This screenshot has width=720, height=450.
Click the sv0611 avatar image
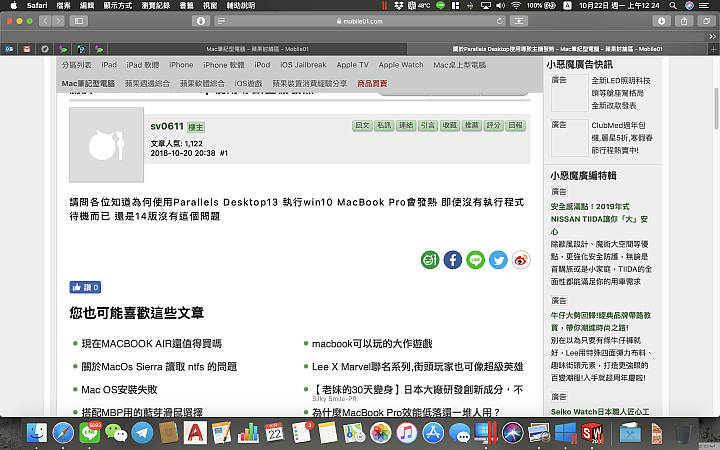click(x=107, y=145)
